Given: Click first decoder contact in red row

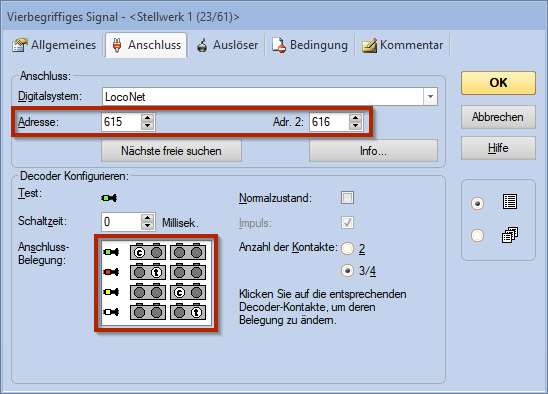Looking at the screenshot, I should coord(139,272).
